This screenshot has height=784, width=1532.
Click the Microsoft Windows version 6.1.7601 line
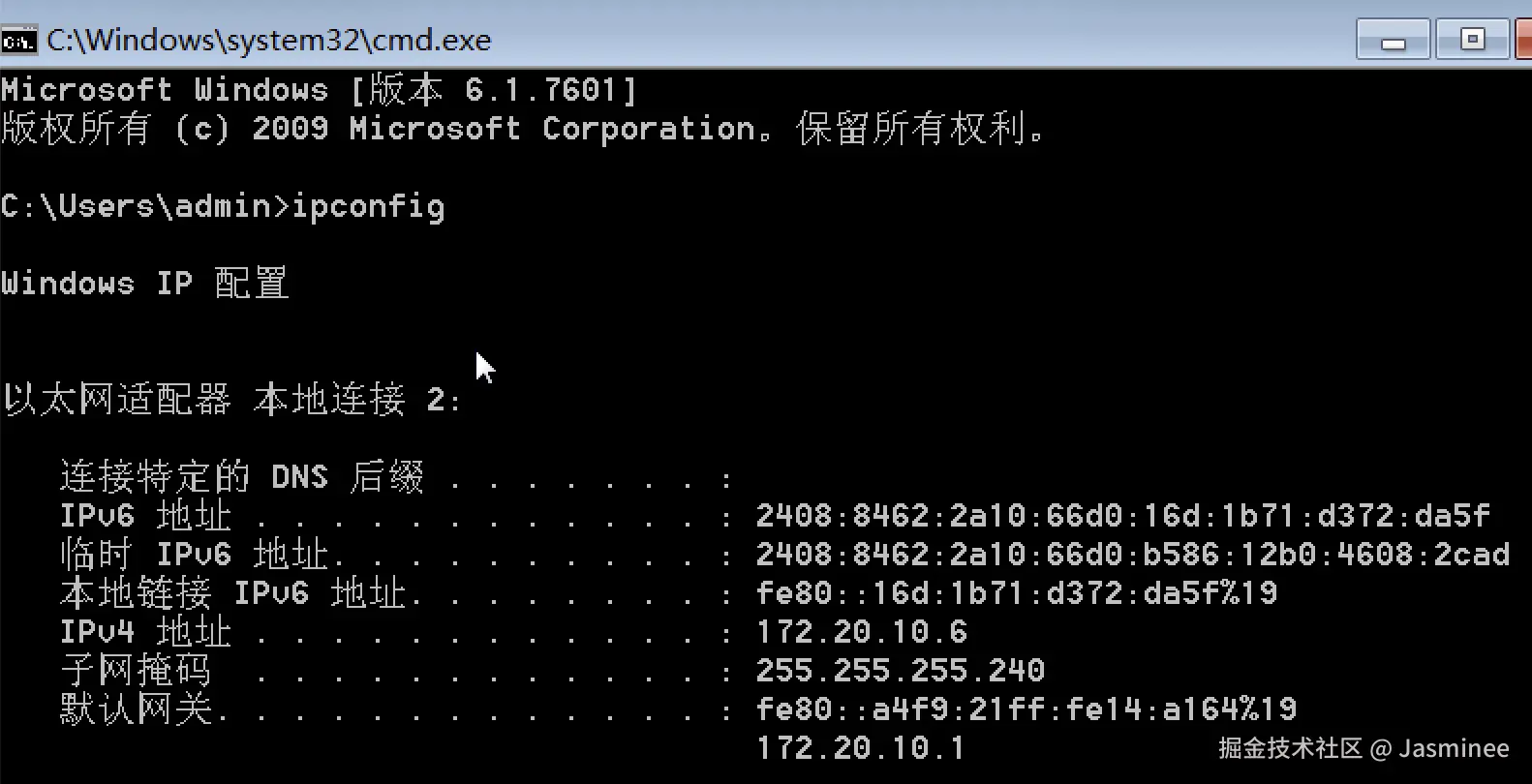(x=319, y=90)
